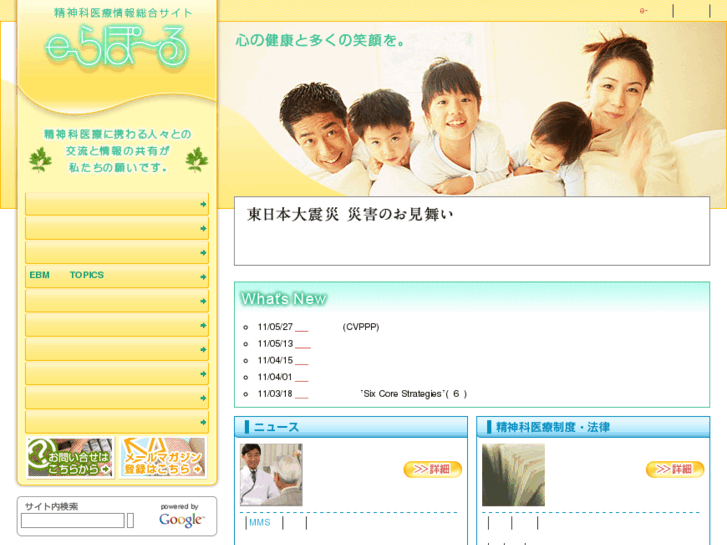Open the メールマガジン登録はこちら banner

point(163,457)
